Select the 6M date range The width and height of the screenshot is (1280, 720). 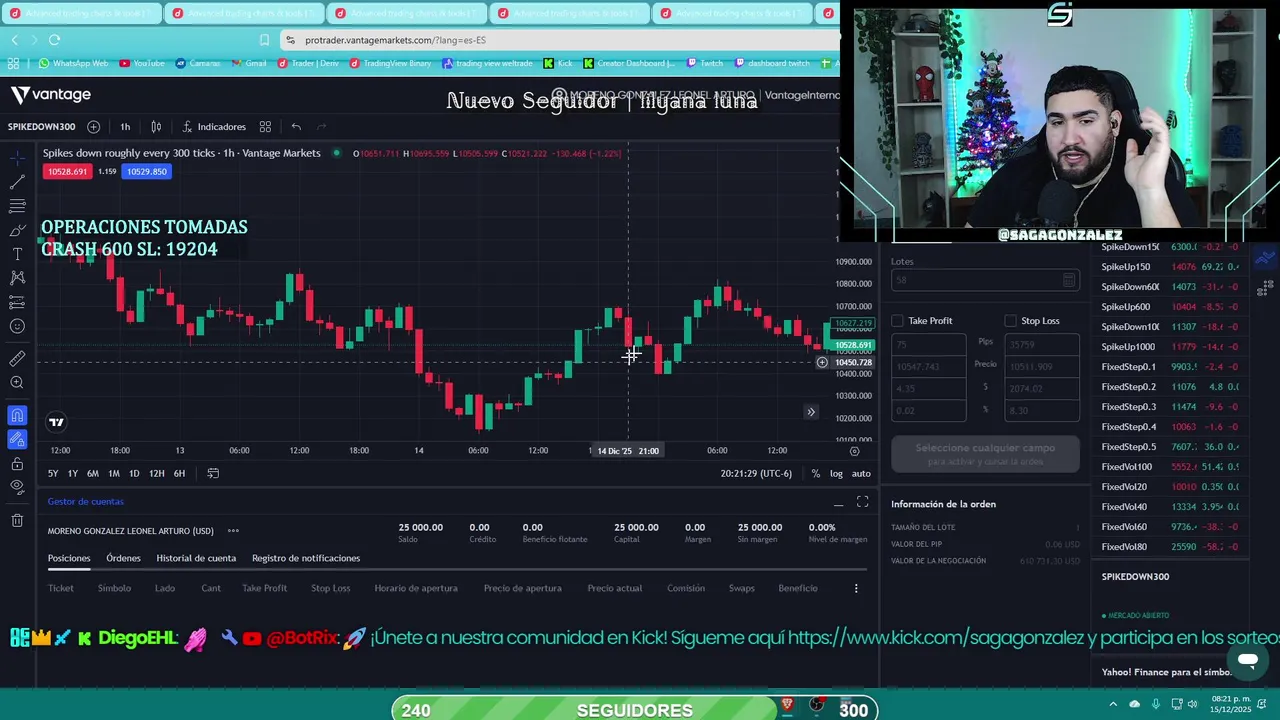[x=92, y=473]
